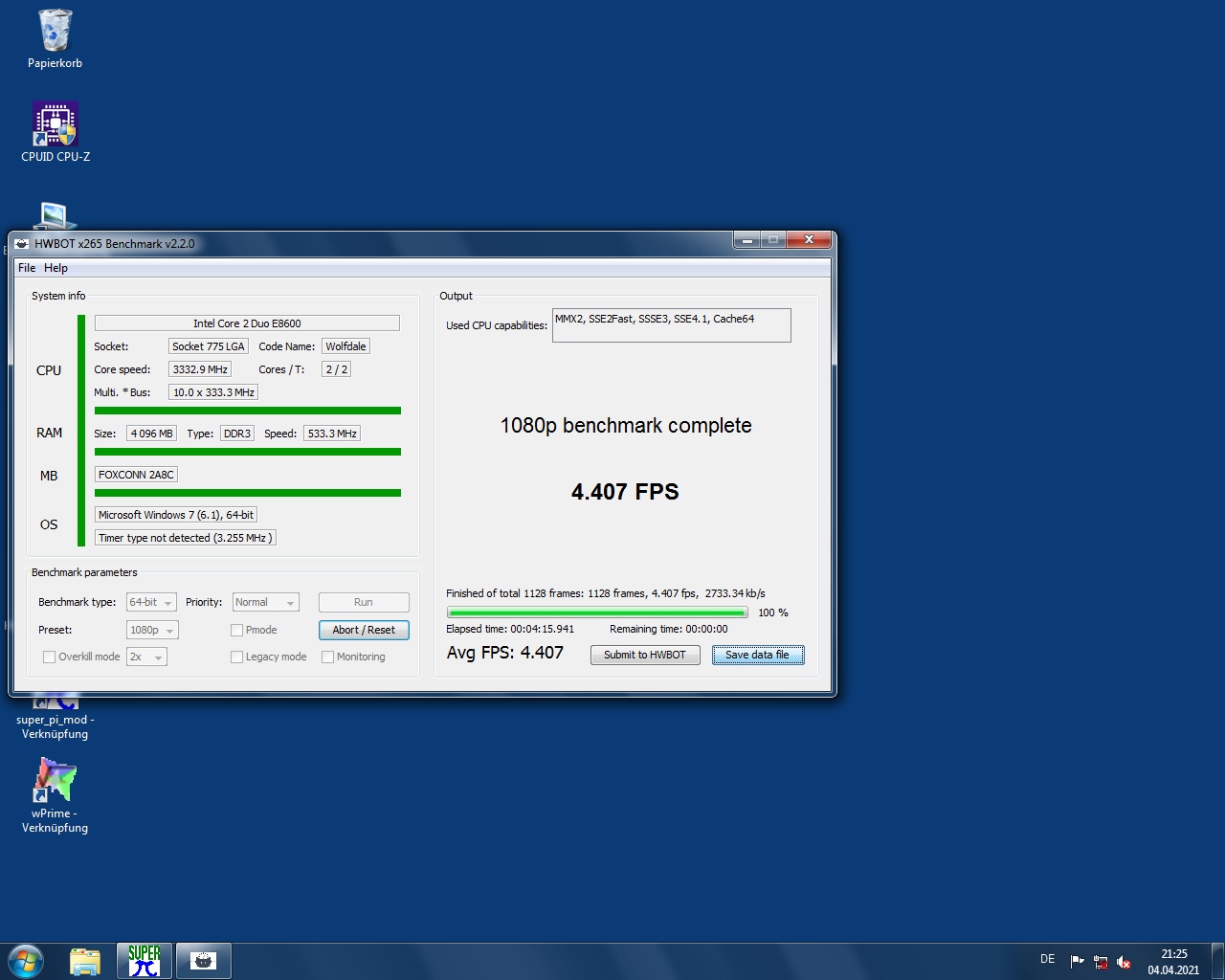Click the Windows Start orb
Viewport: 1225px width, 980px height.
[26, 961]
